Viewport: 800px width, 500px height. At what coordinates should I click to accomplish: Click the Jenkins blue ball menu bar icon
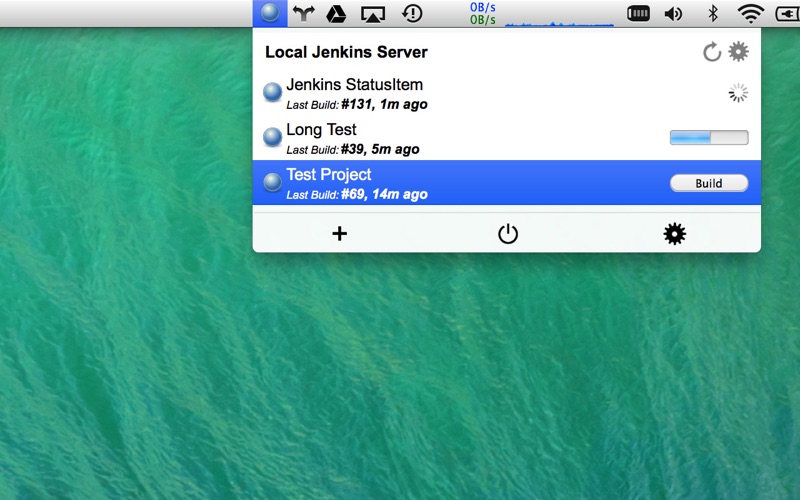270,13
